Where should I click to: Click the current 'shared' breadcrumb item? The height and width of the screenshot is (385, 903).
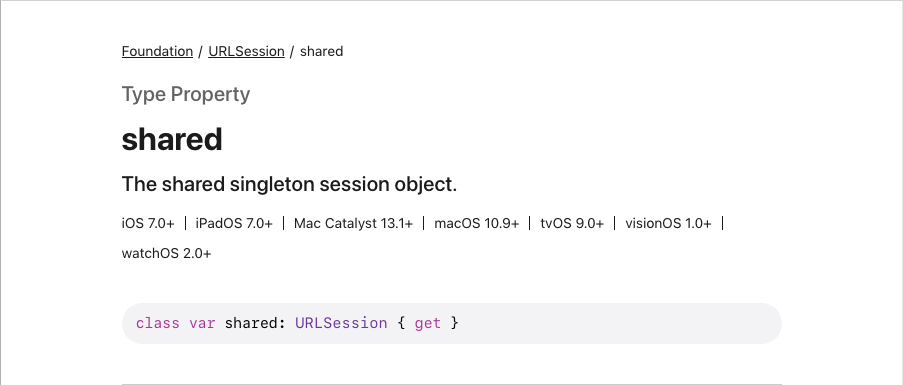click(321, 51)
